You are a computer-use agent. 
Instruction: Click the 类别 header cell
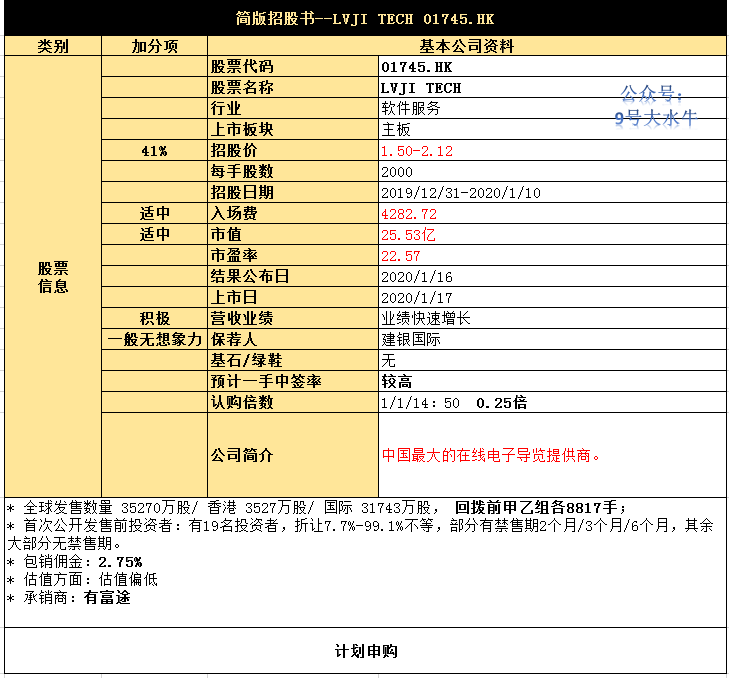[x=53, y=46]
